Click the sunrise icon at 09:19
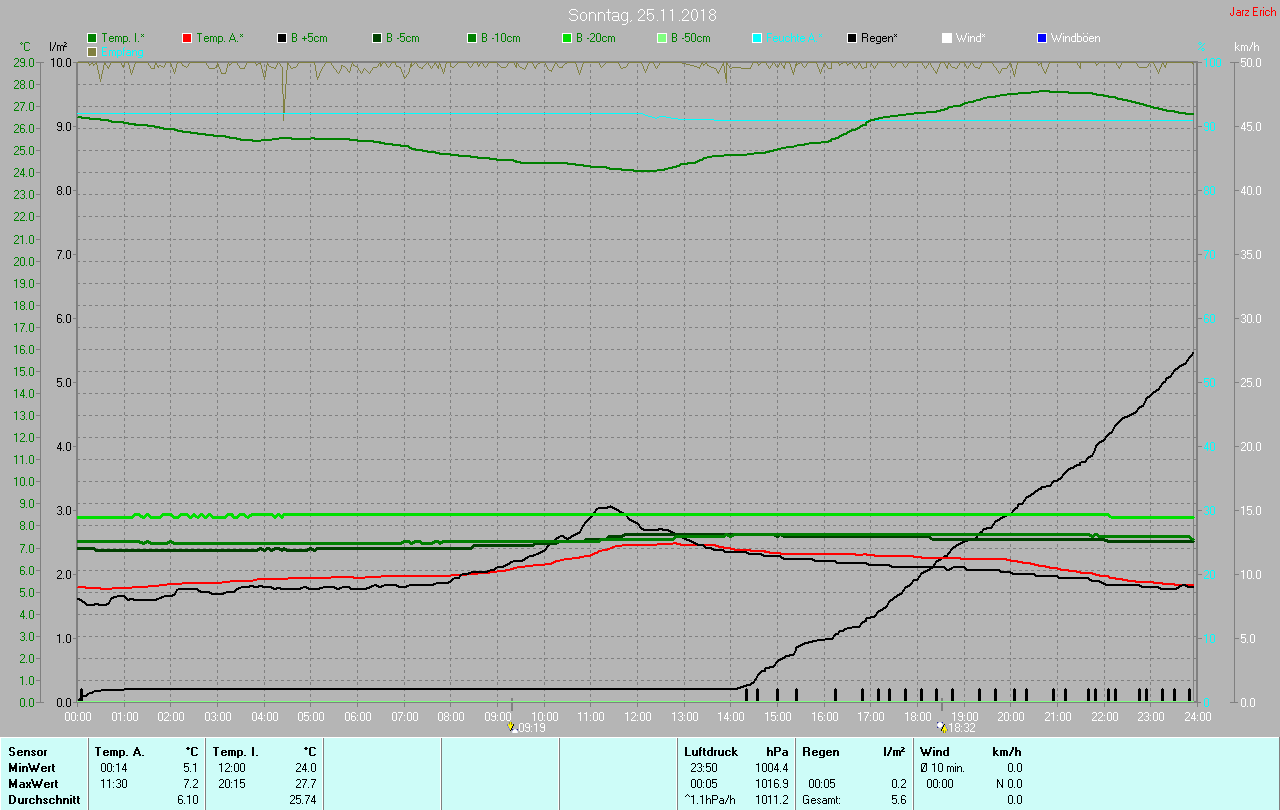Image resolution: width=1280 pixels, height=810 pixels. pos(512,728)
